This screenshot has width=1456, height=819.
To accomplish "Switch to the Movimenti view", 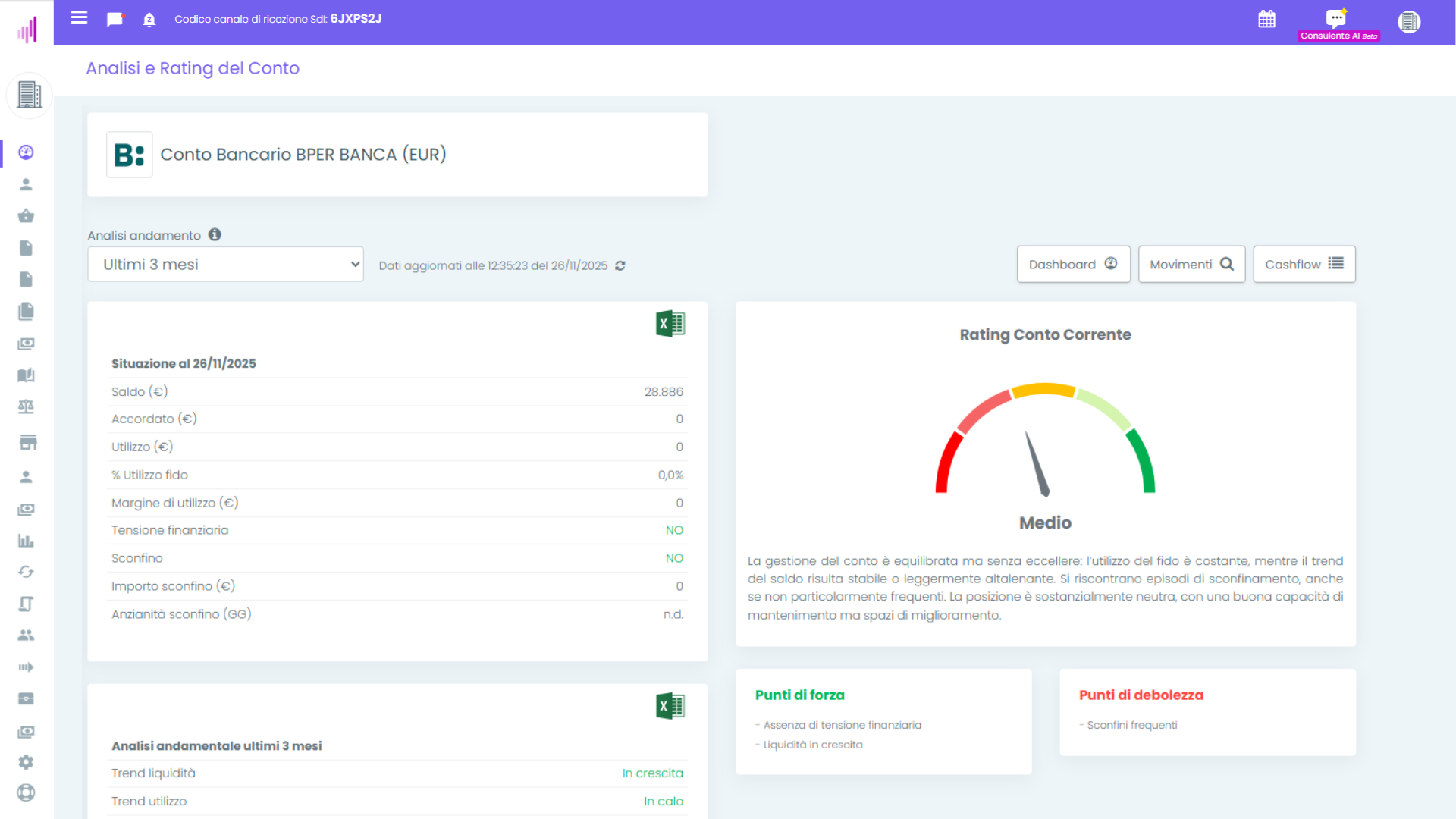I will pyautogui.click(x=1191, y=264).
